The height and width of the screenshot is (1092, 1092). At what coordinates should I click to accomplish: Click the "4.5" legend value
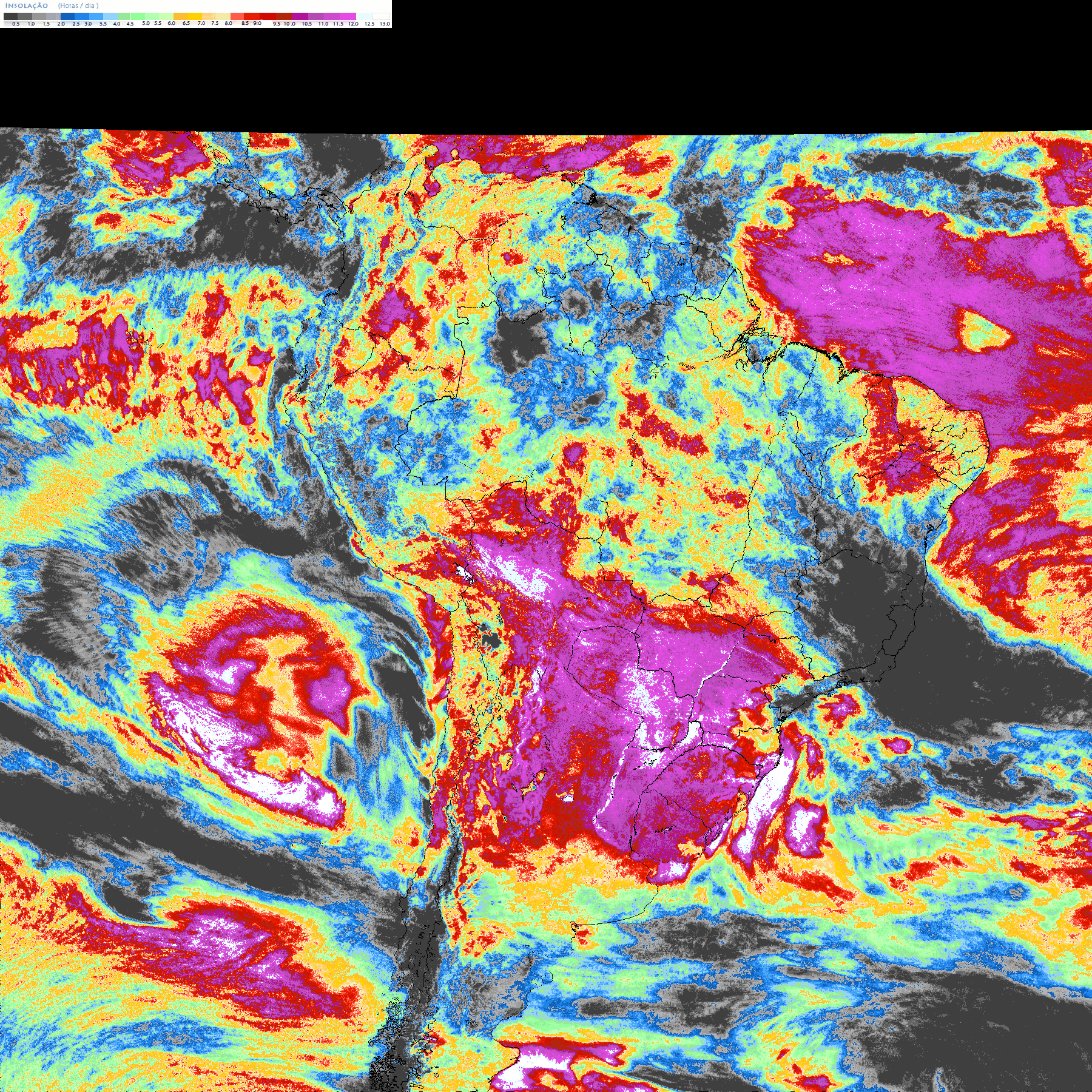(x=130, y=24)
